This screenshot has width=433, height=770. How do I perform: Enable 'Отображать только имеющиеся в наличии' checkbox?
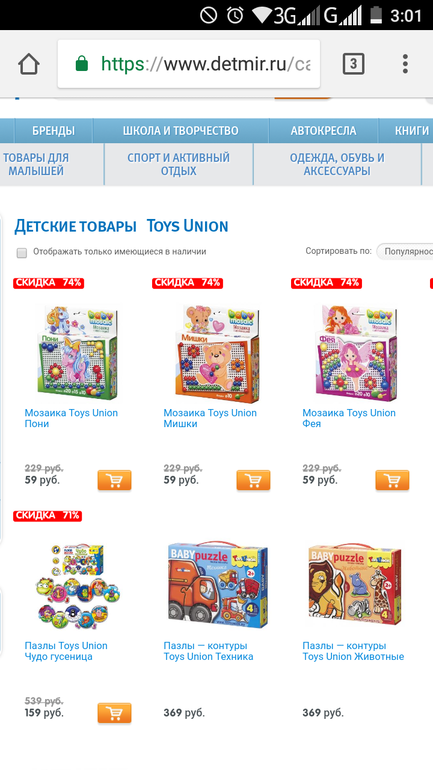22,252
